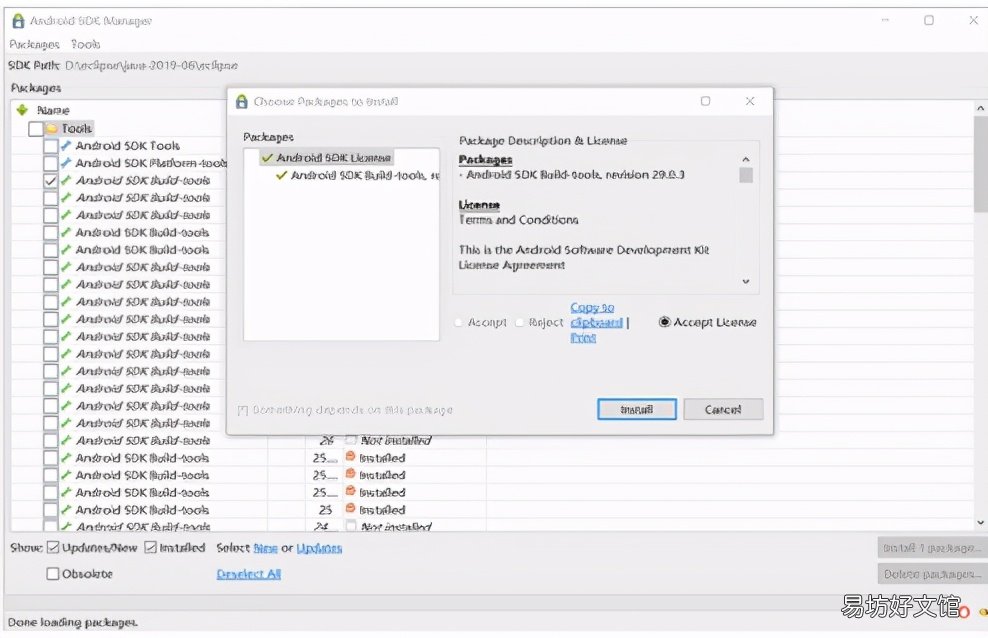Click the Updates link after Select
Screen dimensions: 988x638
(x=319, y=548)
